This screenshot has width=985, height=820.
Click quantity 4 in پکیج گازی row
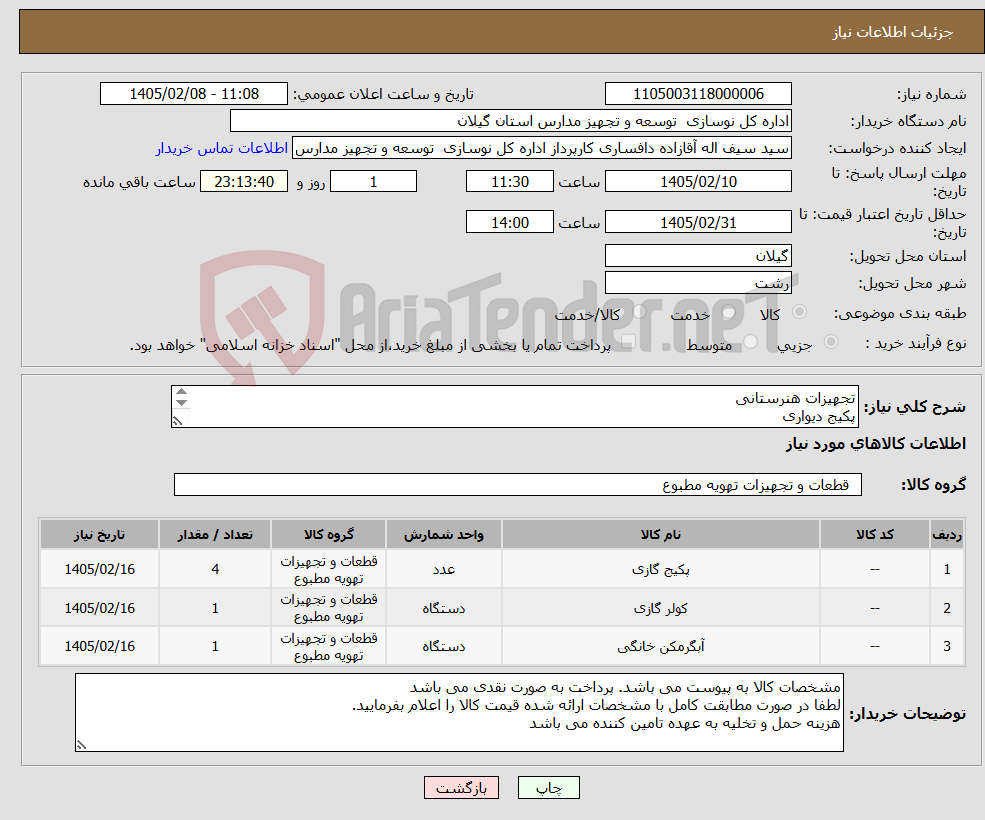point(215,569)
